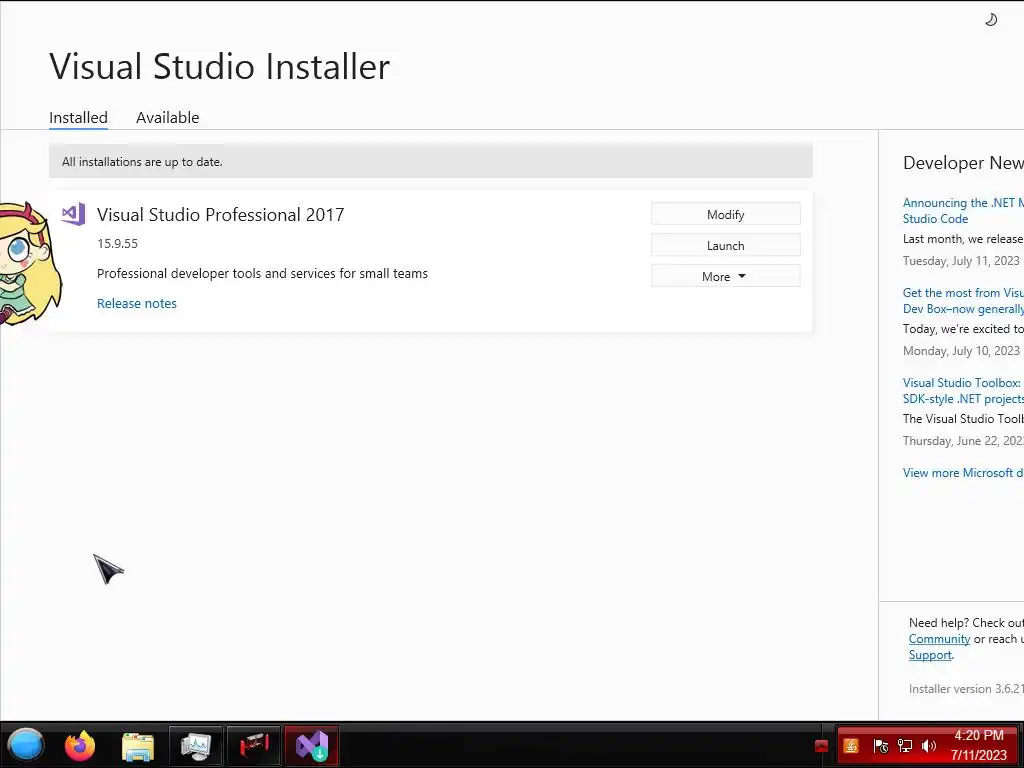The image size is (1024, 768).
Task: Click the 'Tuesday, July 11, 2023' date
Action: pos(961,261)
